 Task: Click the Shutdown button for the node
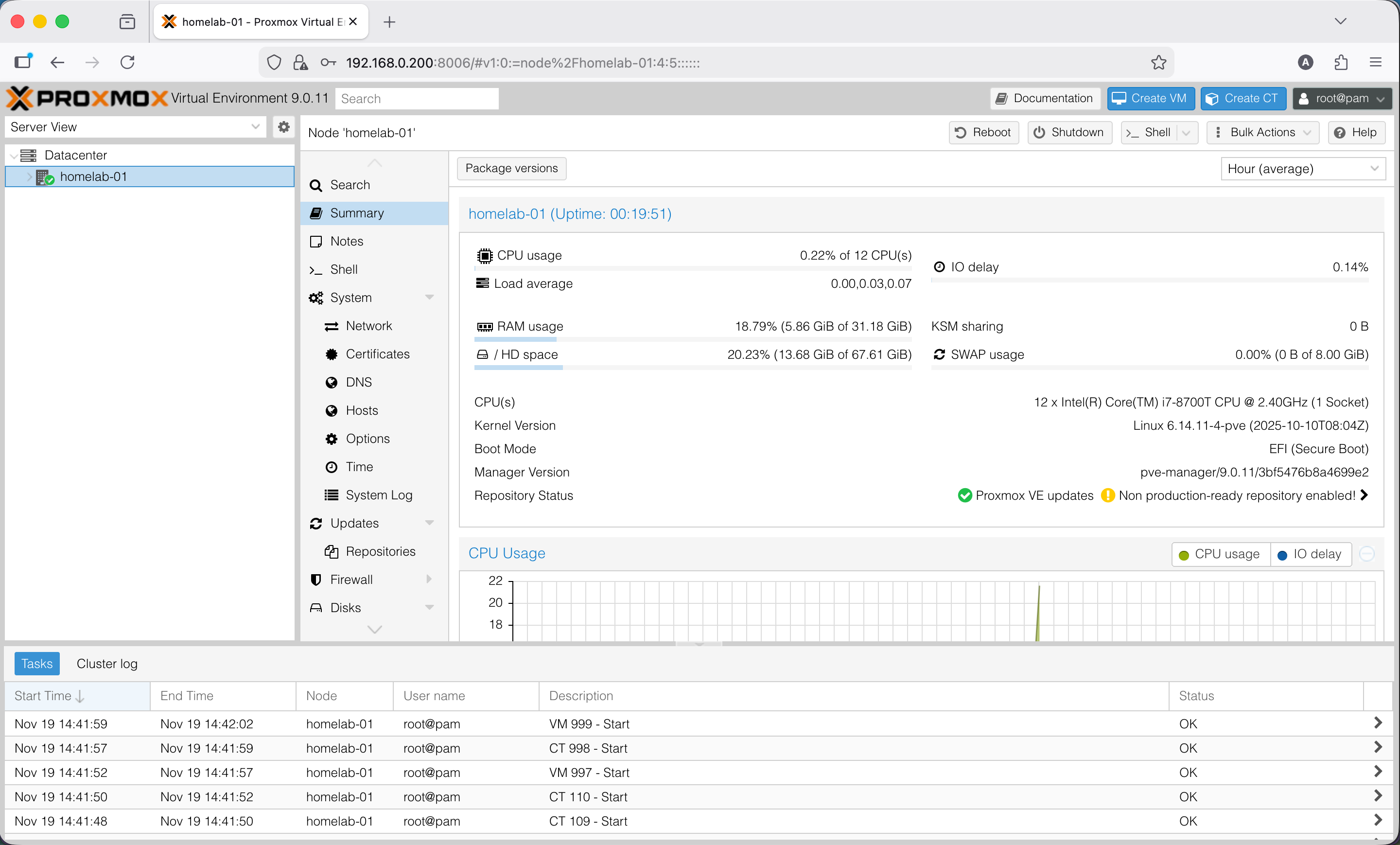[x=1069, y=132]
